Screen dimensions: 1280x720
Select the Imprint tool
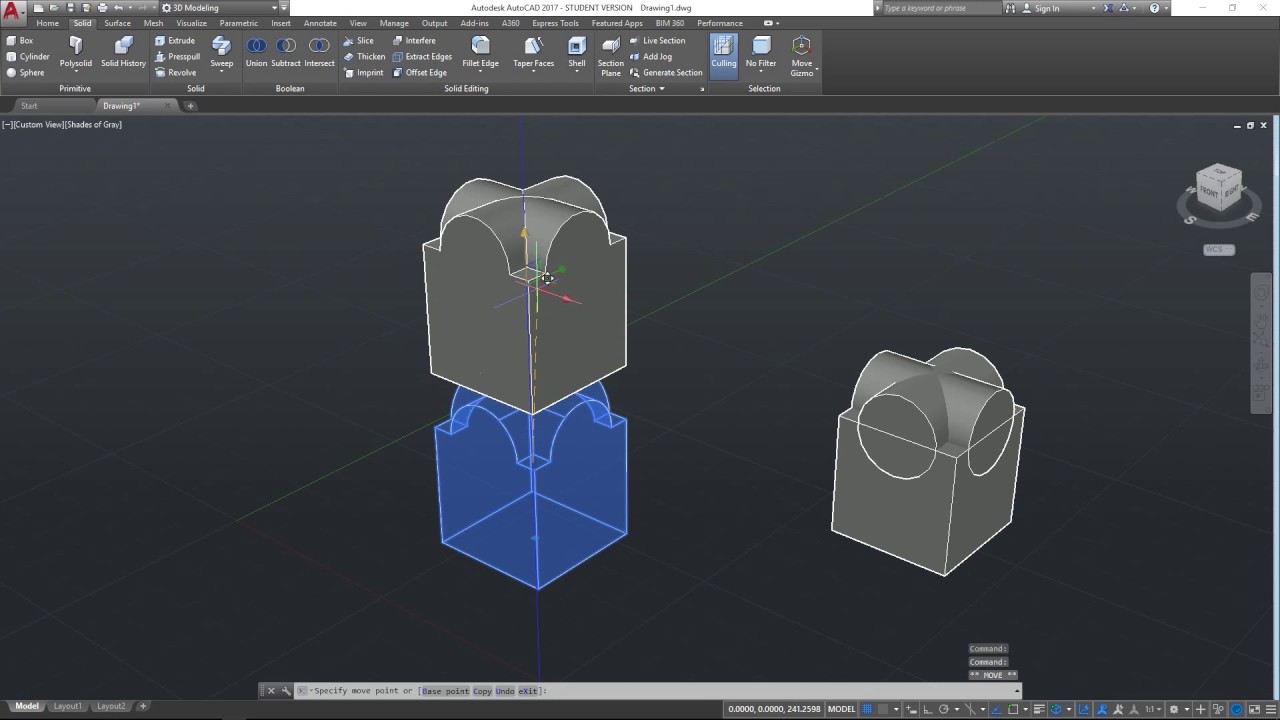click(x=363, y=73)
